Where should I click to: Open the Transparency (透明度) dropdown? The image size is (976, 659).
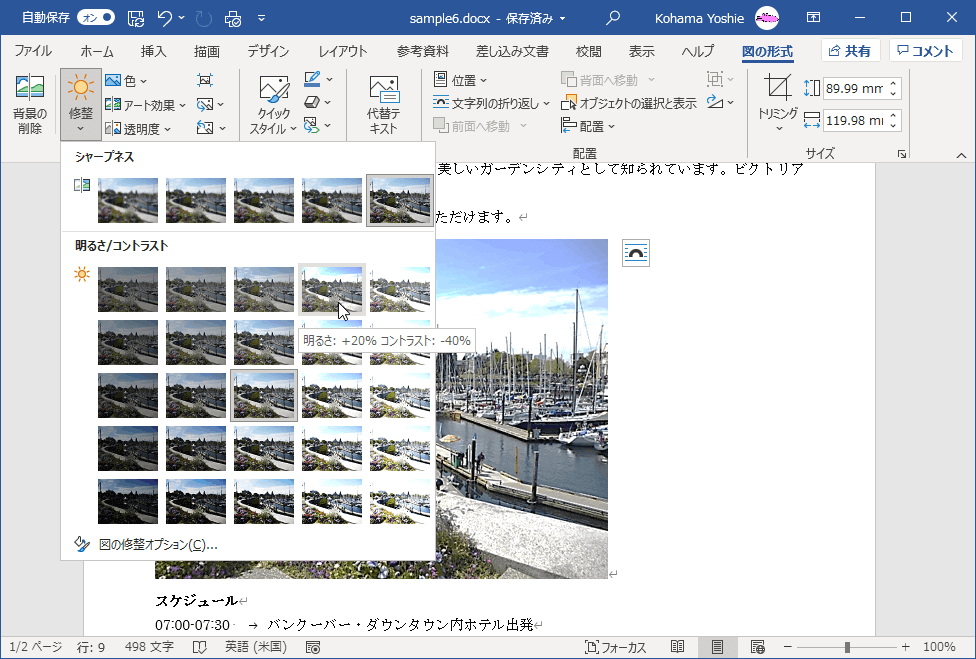click(x=138, y=129)
